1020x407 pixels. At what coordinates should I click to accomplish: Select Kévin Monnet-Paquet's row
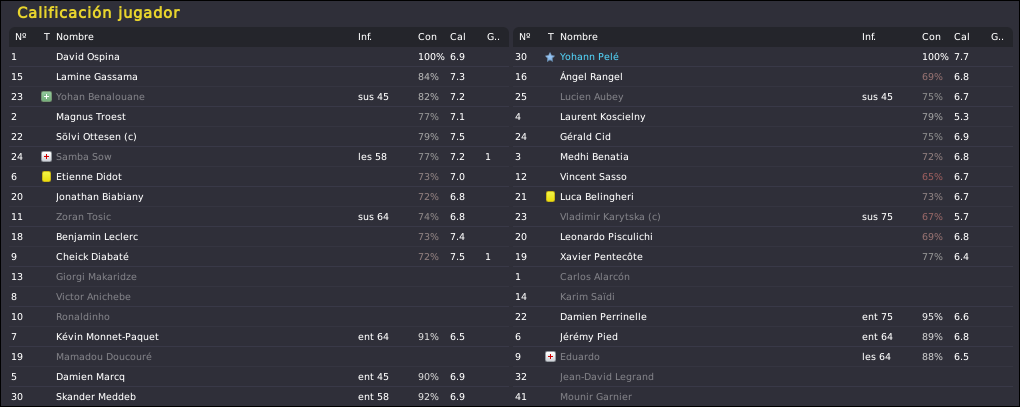259,337
